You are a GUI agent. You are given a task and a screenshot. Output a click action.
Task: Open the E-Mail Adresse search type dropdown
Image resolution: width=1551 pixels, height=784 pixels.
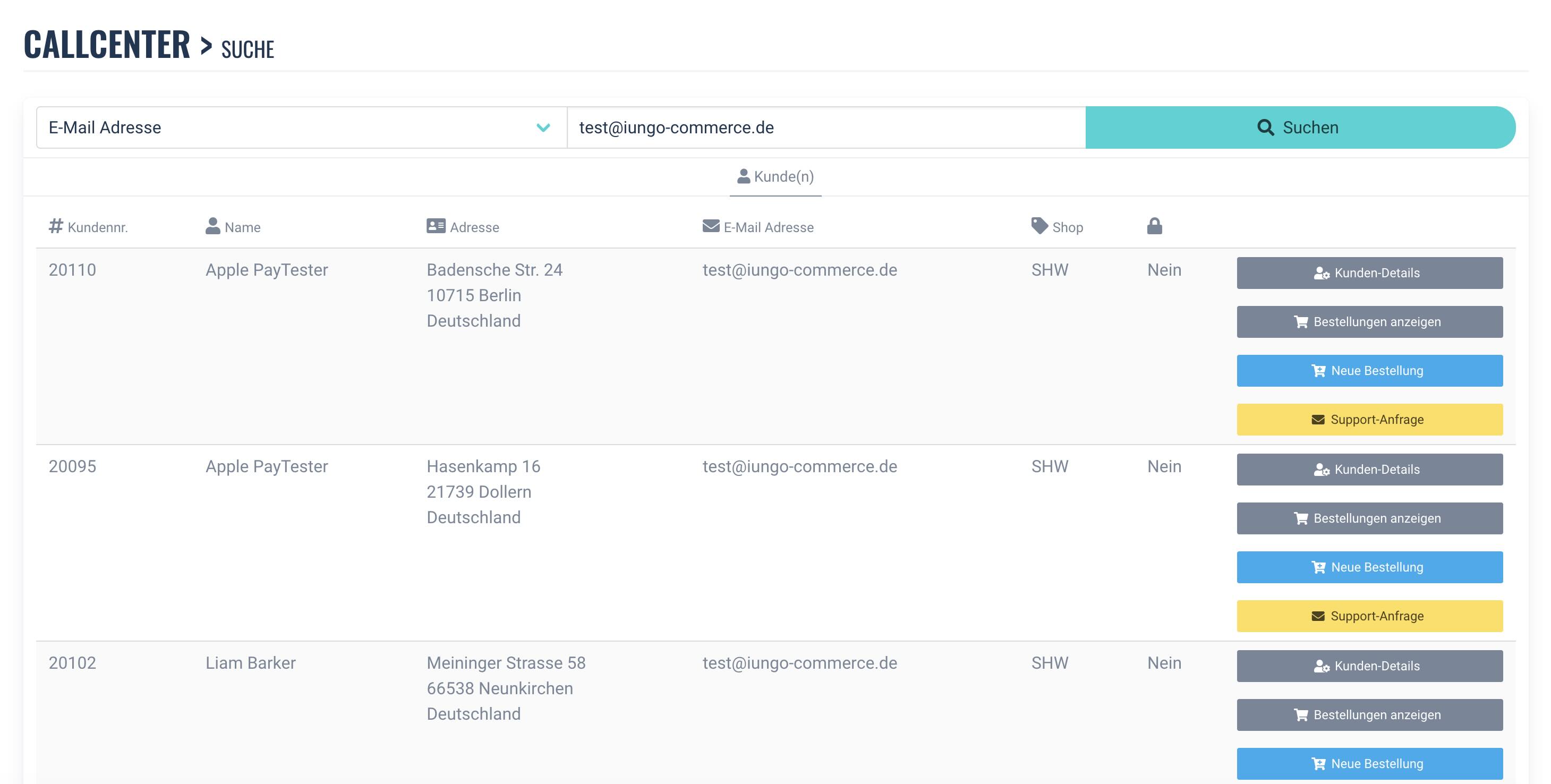click(289, 127)
